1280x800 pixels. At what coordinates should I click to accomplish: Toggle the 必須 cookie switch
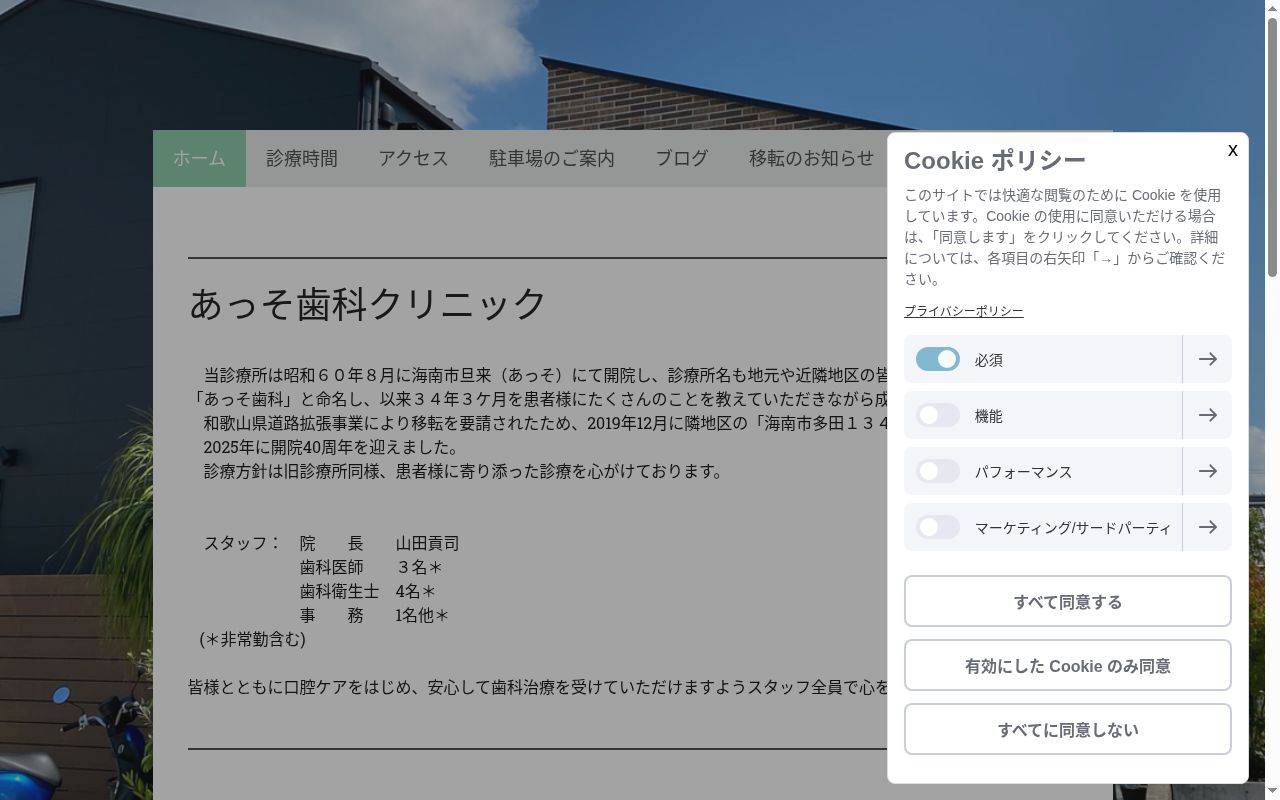[938, 359]
